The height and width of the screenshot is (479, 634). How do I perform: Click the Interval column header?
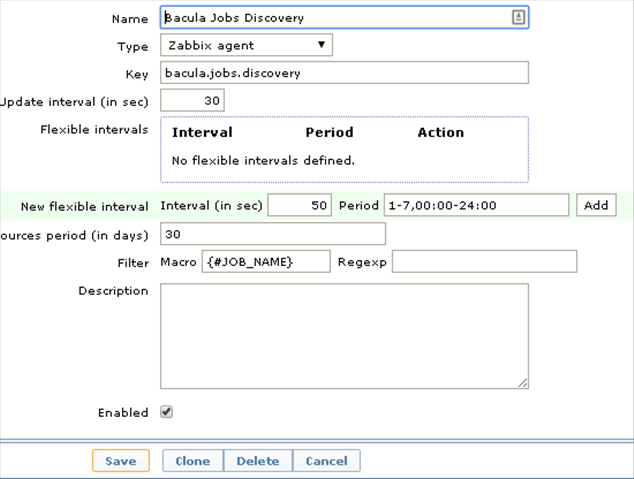[202, 132]
